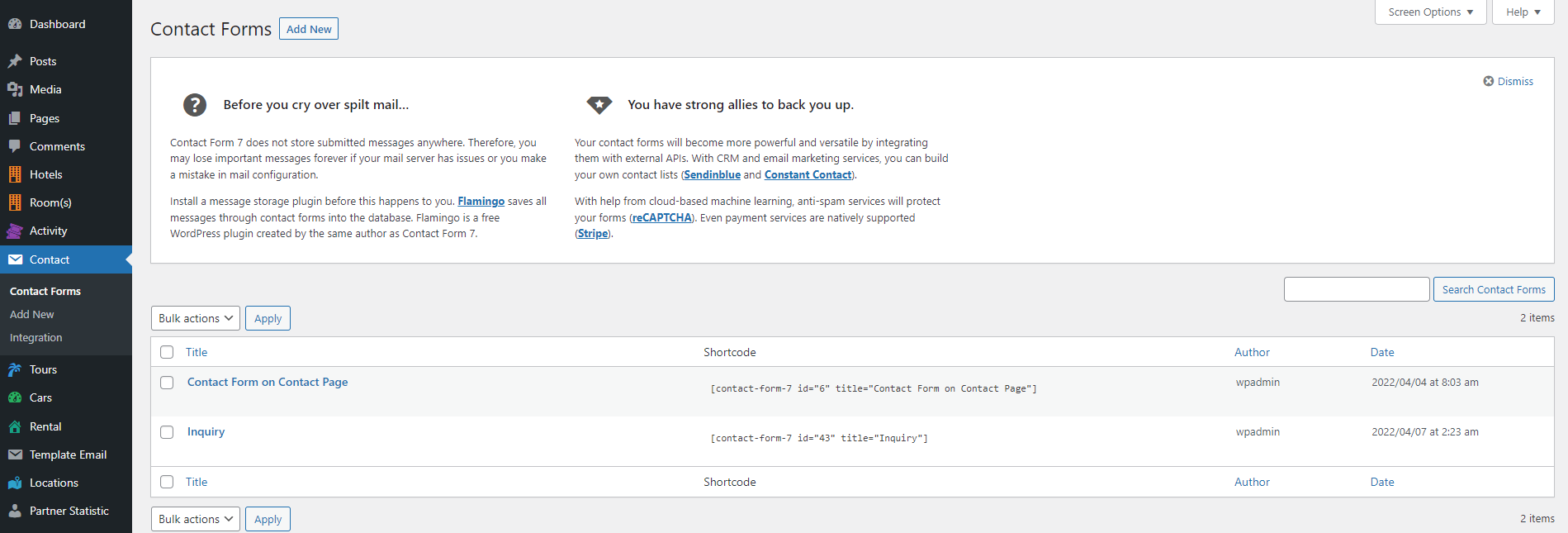Open the Sendinblue link
The width and height of the screenshot is (1568, 533).
(712, 174)
